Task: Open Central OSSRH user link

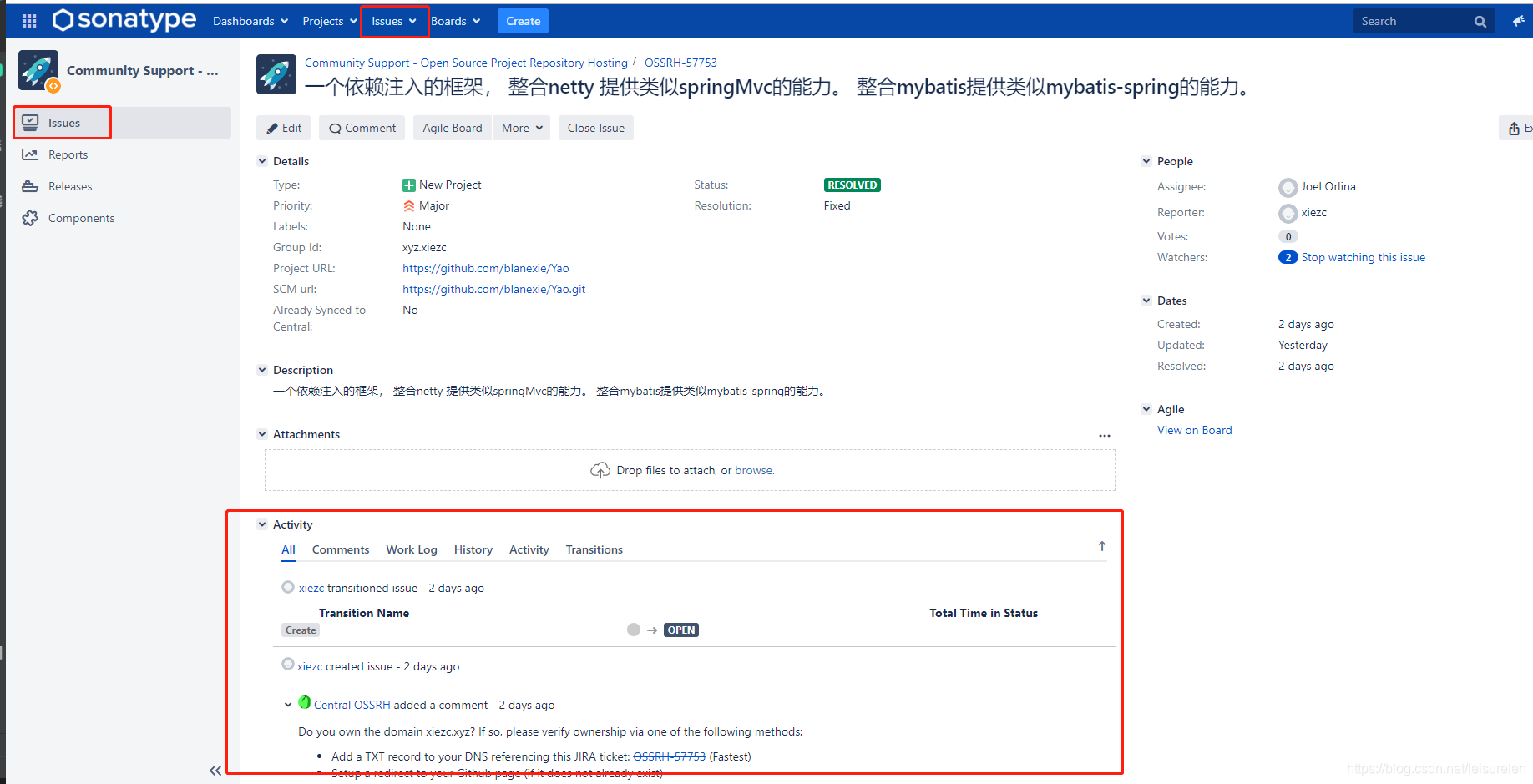Action: click(x=352, y=705)
